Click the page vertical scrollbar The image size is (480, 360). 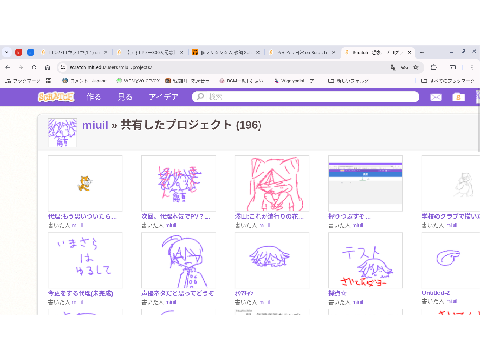[478, 127]
